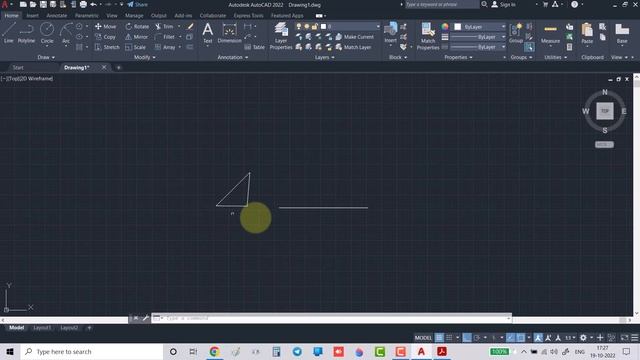This screenshot has width=640, height=360.
Task: Click Match Layer button
Action: (x=353, y=47)
